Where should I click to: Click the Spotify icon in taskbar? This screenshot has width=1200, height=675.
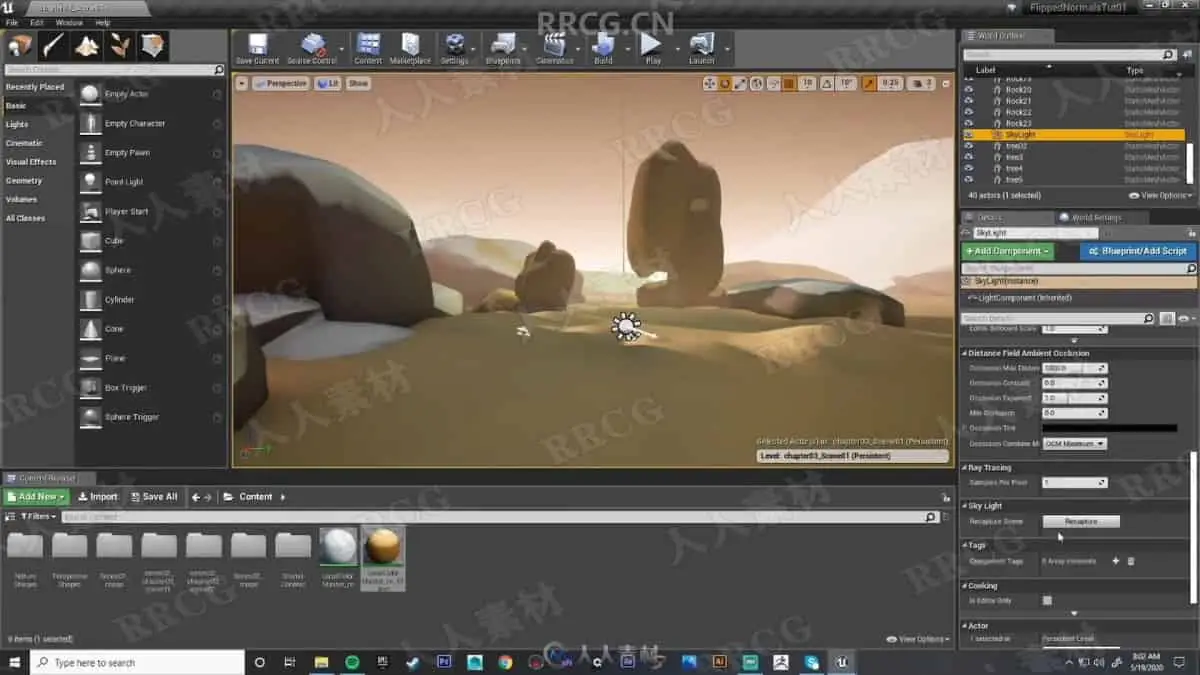[x=353, y=662]
